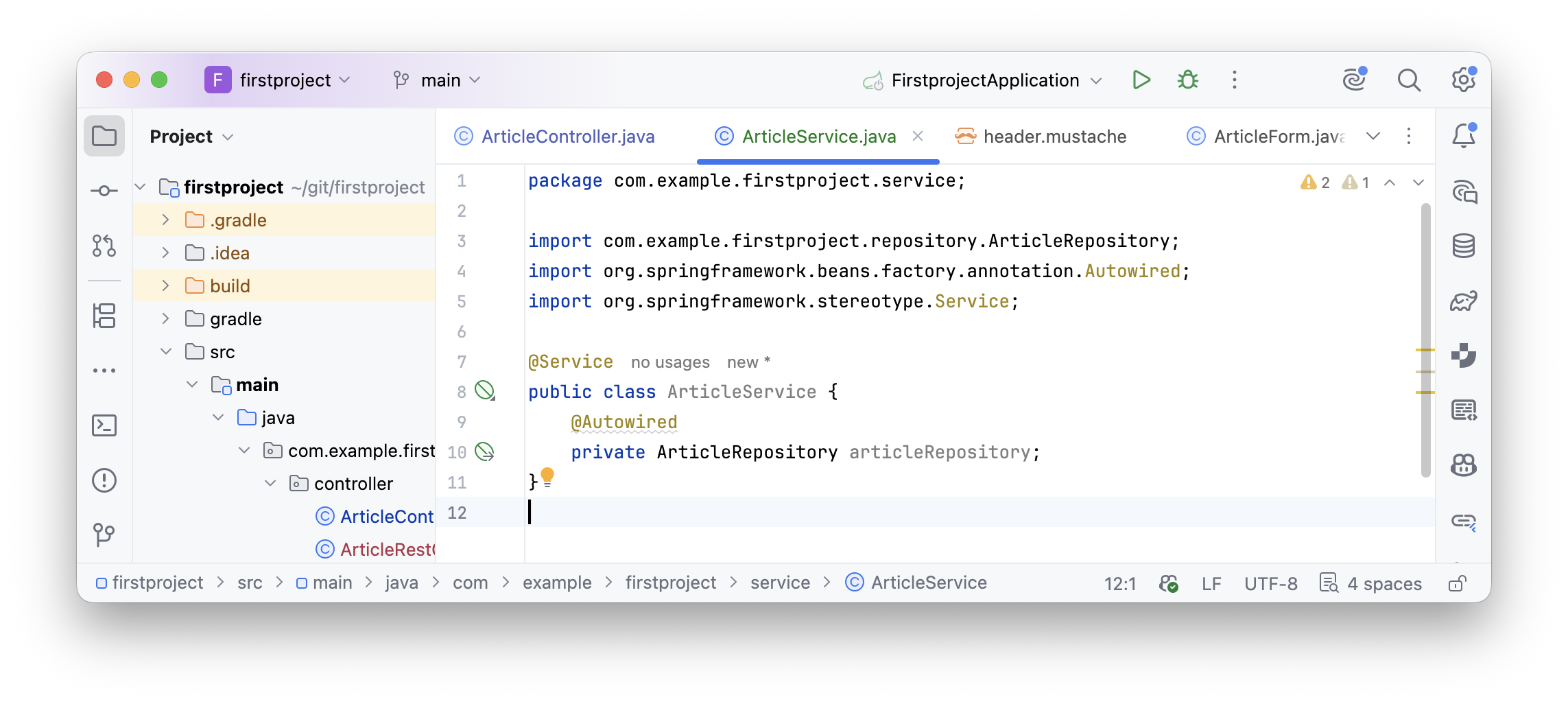
Task: Open the Problems tool window icon
Action: (x=104, y=480)
